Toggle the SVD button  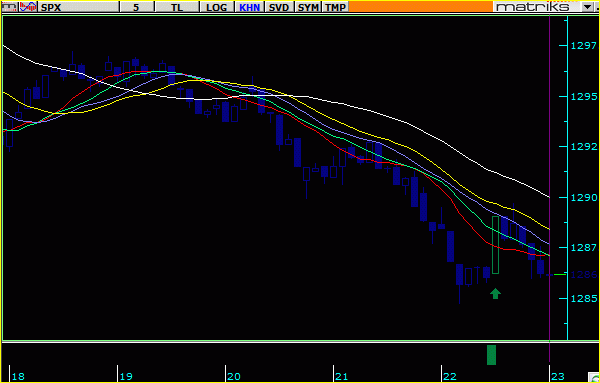tap(279, 7)
